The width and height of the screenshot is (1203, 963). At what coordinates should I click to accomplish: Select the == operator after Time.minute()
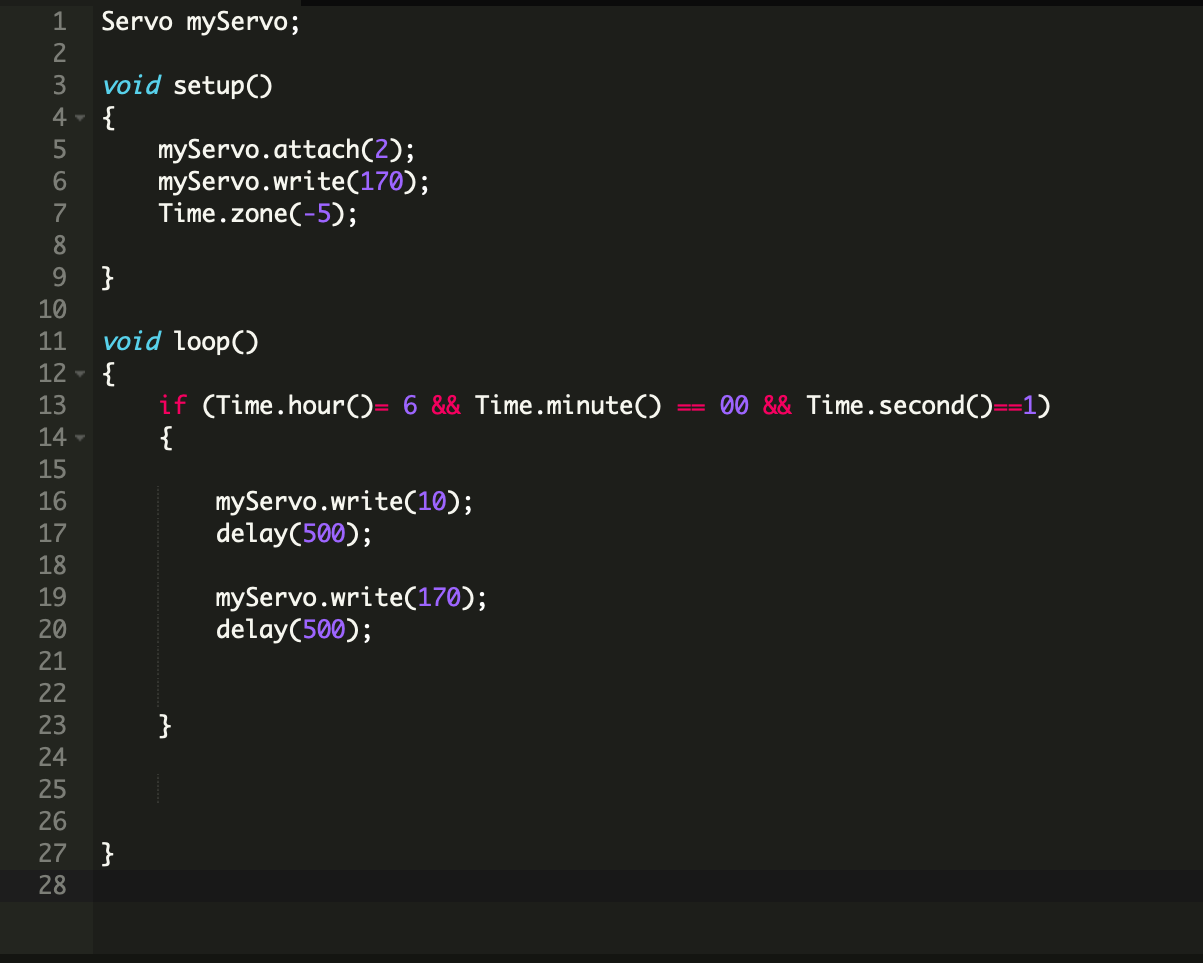[693, 405]
